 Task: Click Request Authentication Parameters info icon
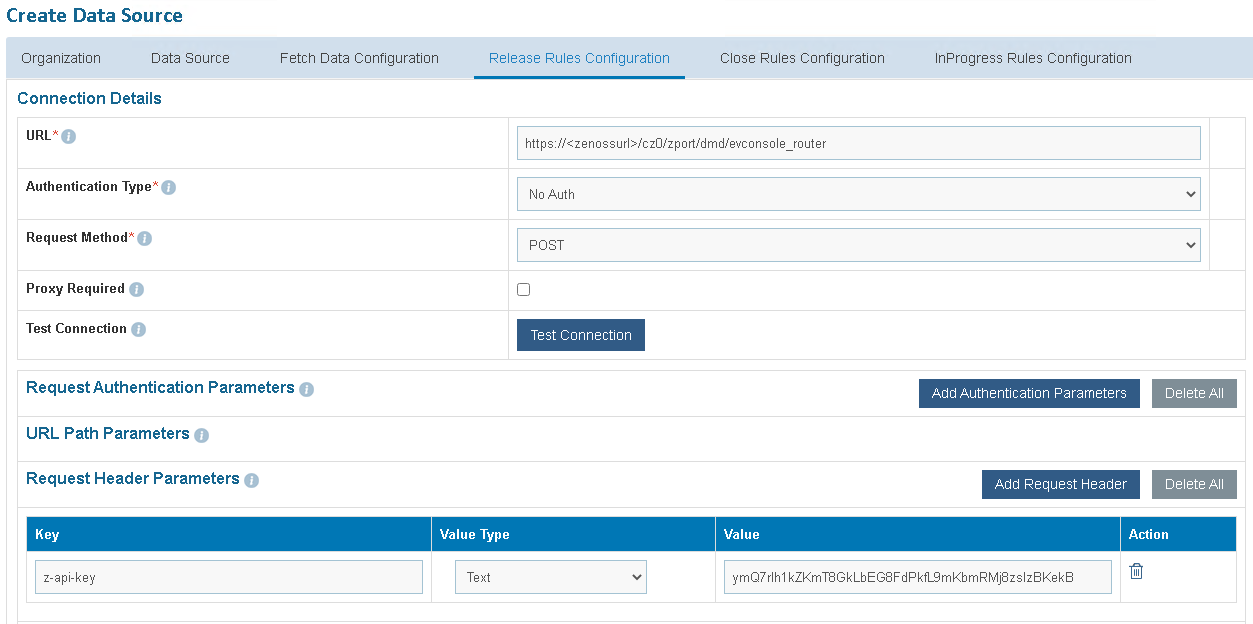pyautogui.click(x=307, y=389)
